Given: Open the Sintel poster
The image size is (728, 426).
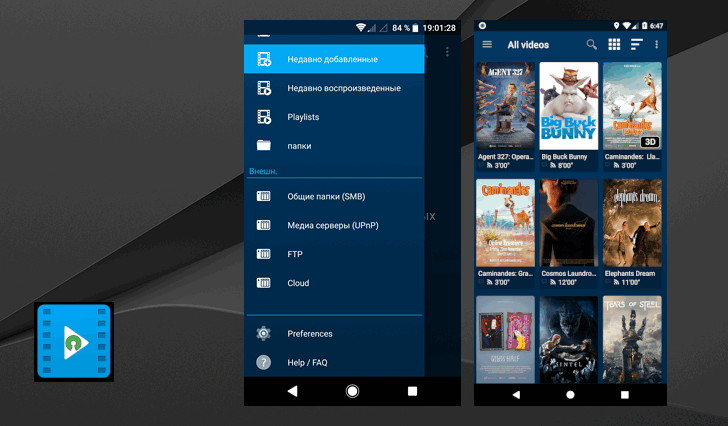Looking at the screenshot, I should click(x=569, y=340).
